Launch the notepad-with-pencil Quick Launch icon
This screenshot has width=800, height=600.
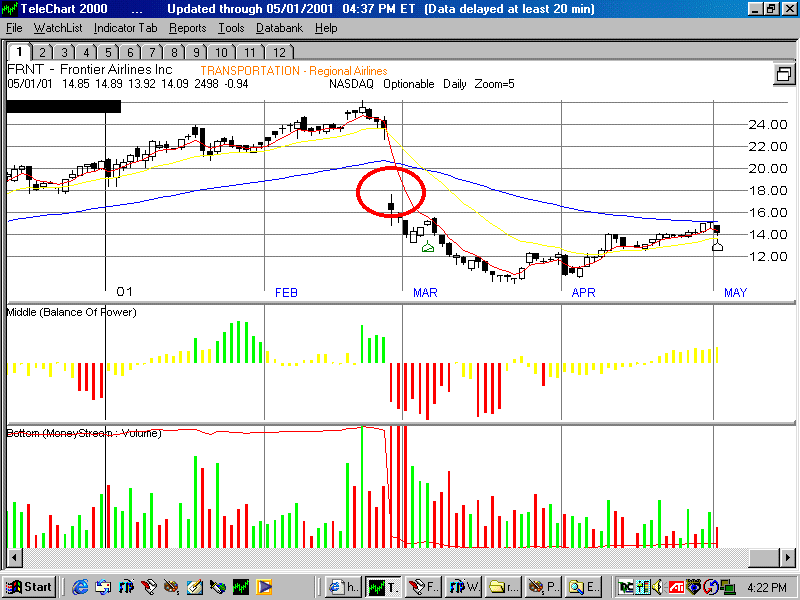[194, 587]
